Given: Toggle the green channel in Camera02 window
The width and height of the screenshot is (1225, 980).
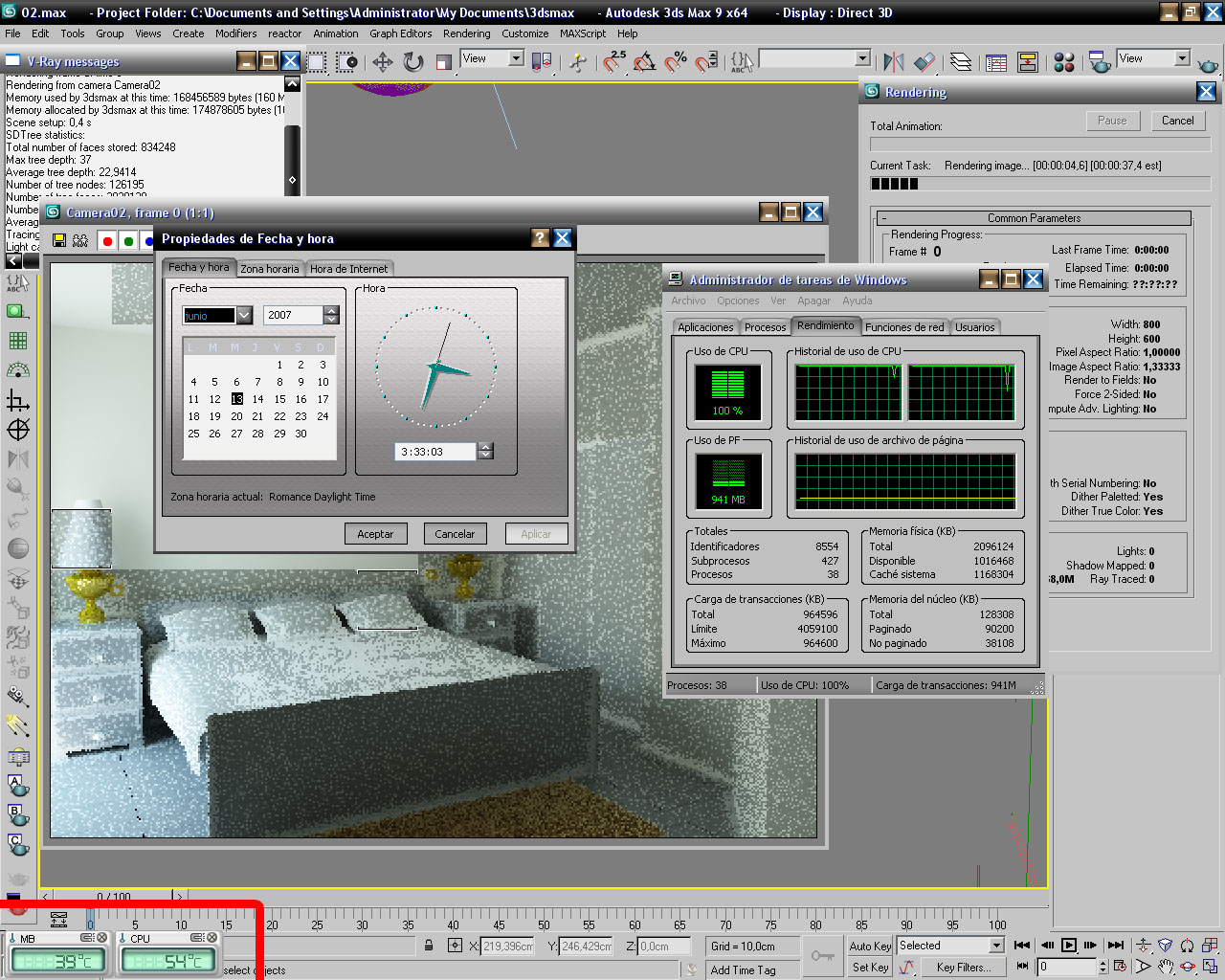Looking at the screenshot, I should pyautogui.click(x=128, y=241).
